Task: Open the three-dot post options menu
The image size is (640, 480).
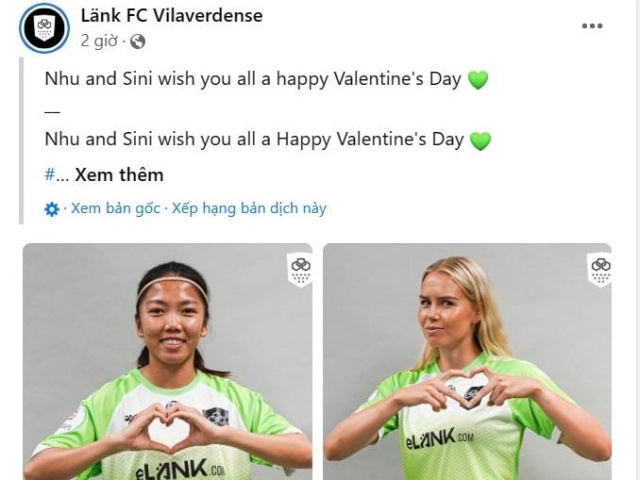Action: (x=592, y=26)
